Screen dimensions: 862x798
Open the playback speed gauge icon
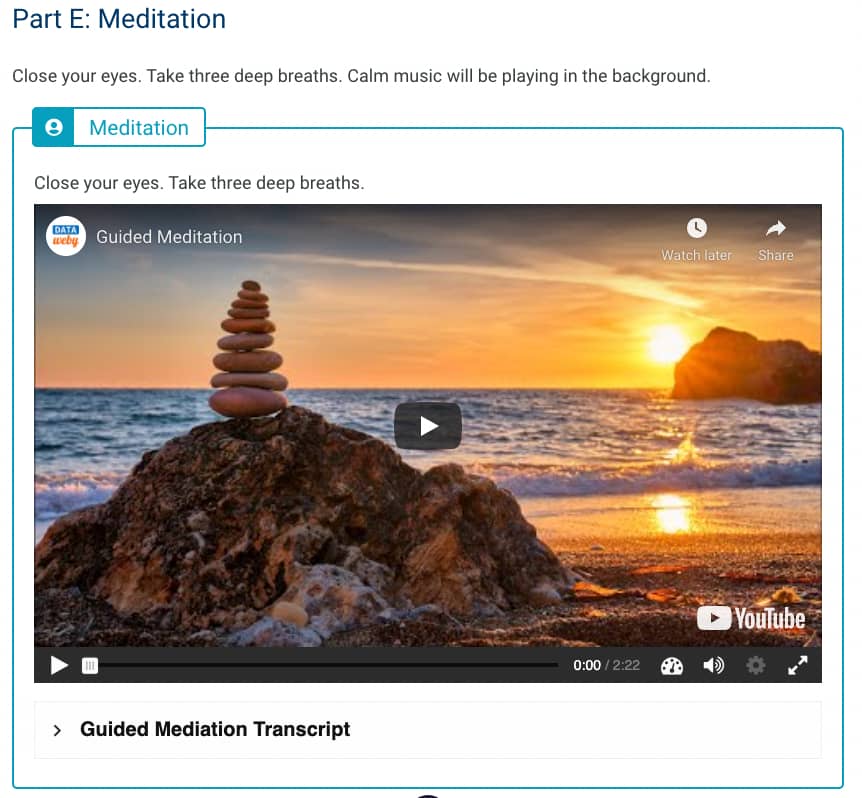[x=671, y=666]
